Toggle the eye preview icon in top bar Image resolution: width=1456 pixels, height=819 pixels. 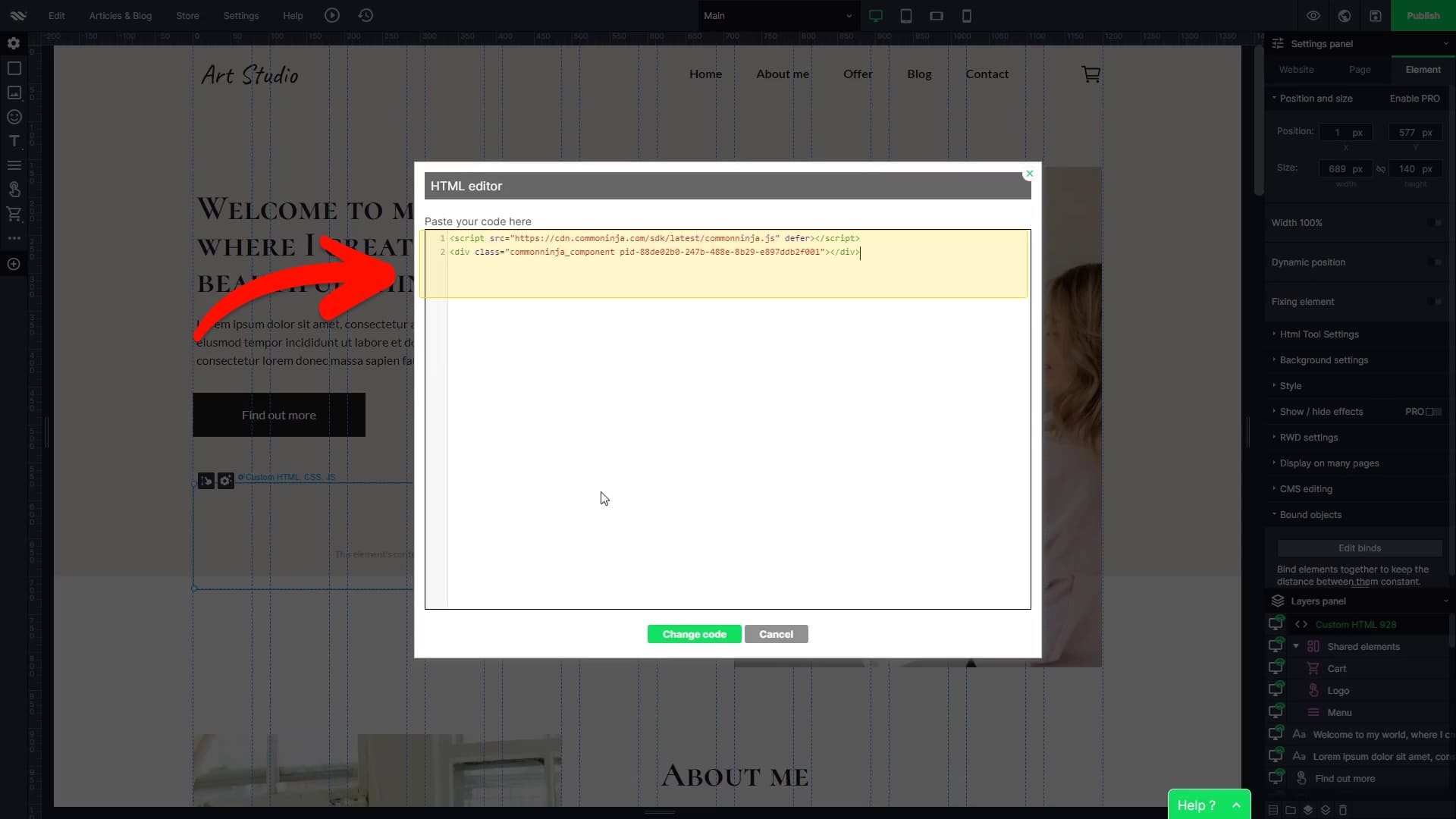coord(1313,16)
